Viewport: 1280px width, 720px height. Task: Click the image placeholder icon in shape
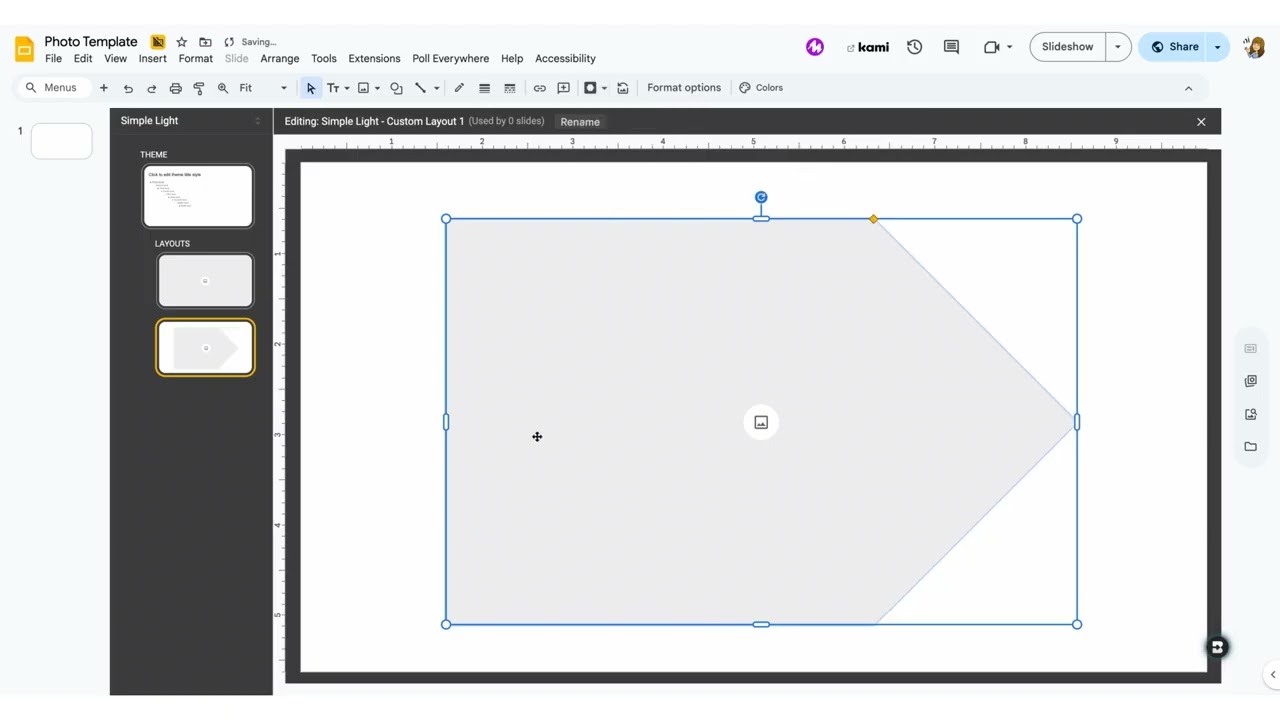coord(761,422)
